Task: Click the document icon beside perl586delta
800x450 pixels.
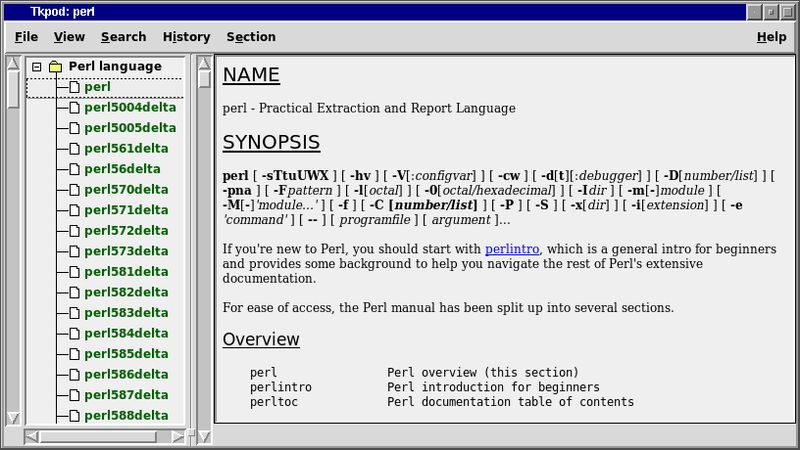Action: (x=74, y=374)
